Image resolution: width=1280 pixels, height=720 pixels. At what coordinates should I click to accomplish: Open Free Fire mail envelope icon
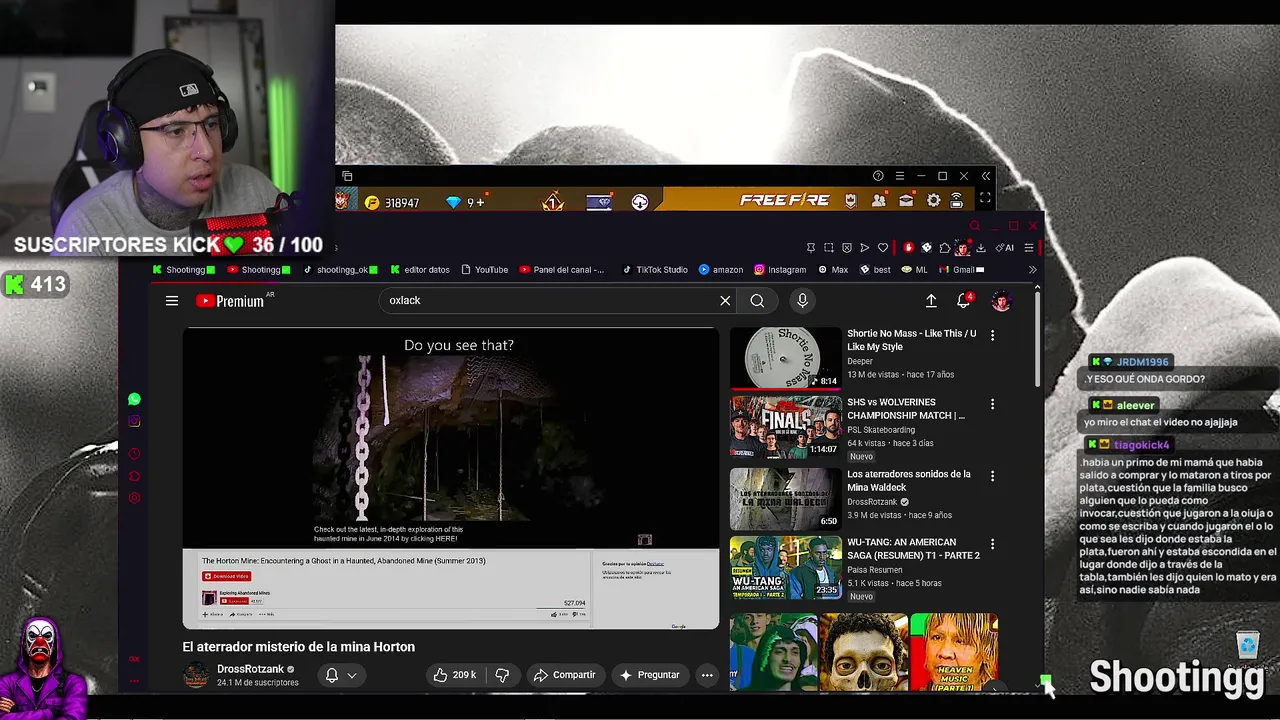[906, 200]
